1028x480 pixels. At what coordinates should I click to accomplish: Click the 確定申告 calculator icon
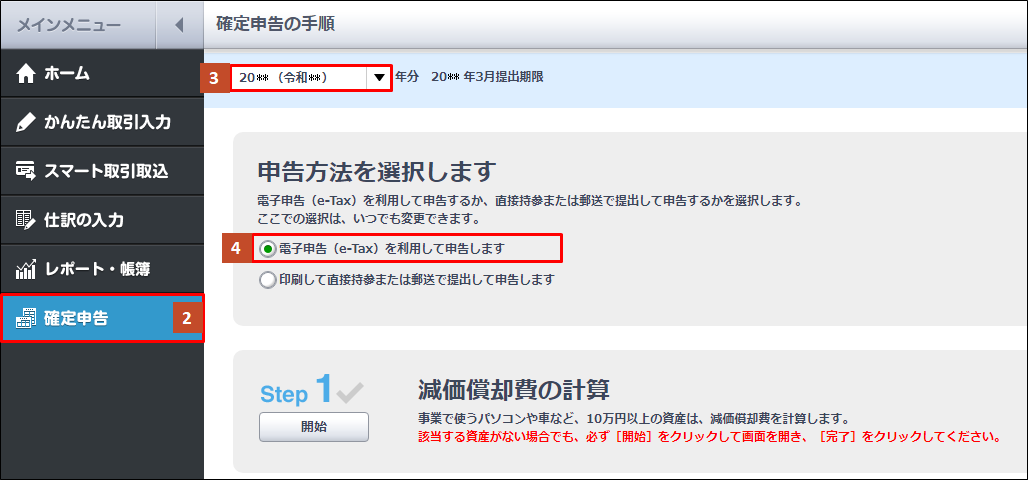(26, 319)
